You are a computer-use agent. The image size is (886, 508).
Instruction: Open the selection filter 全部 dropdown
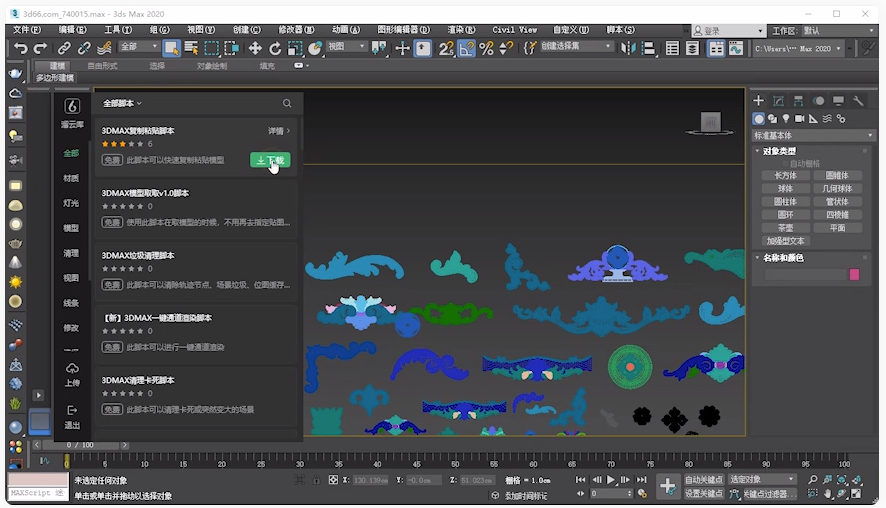[138, 47]
